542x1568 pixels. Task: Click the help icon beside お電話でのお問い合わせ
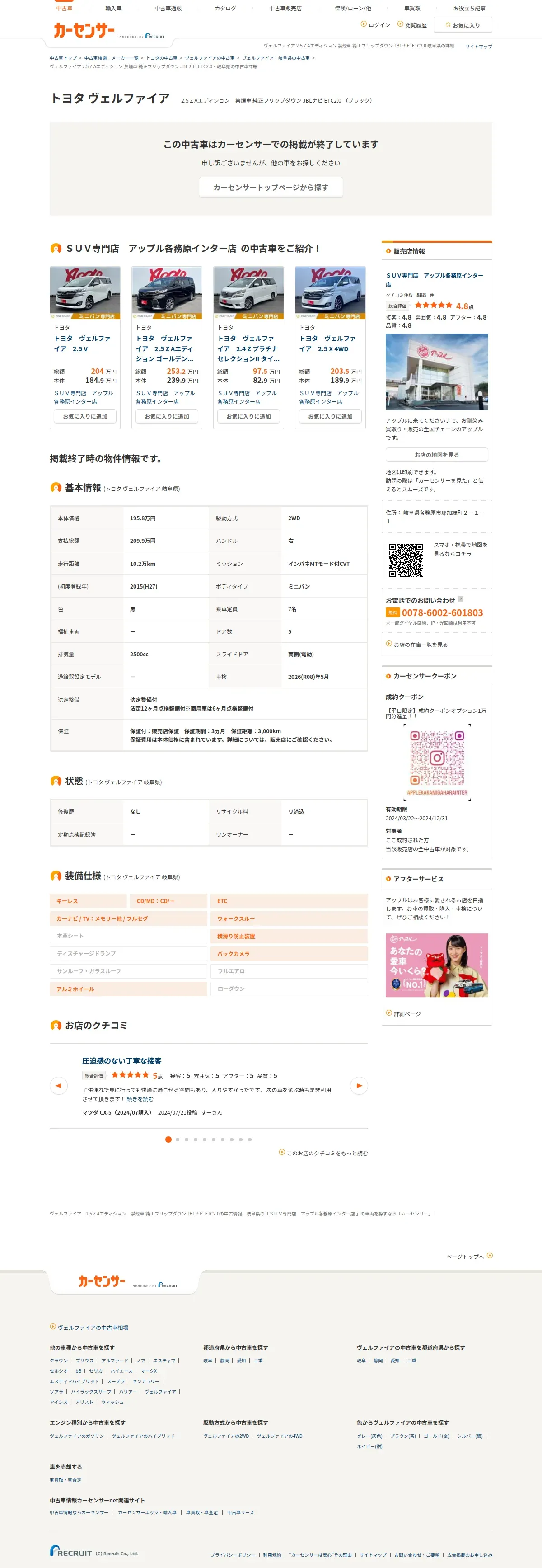coord(461,599)
